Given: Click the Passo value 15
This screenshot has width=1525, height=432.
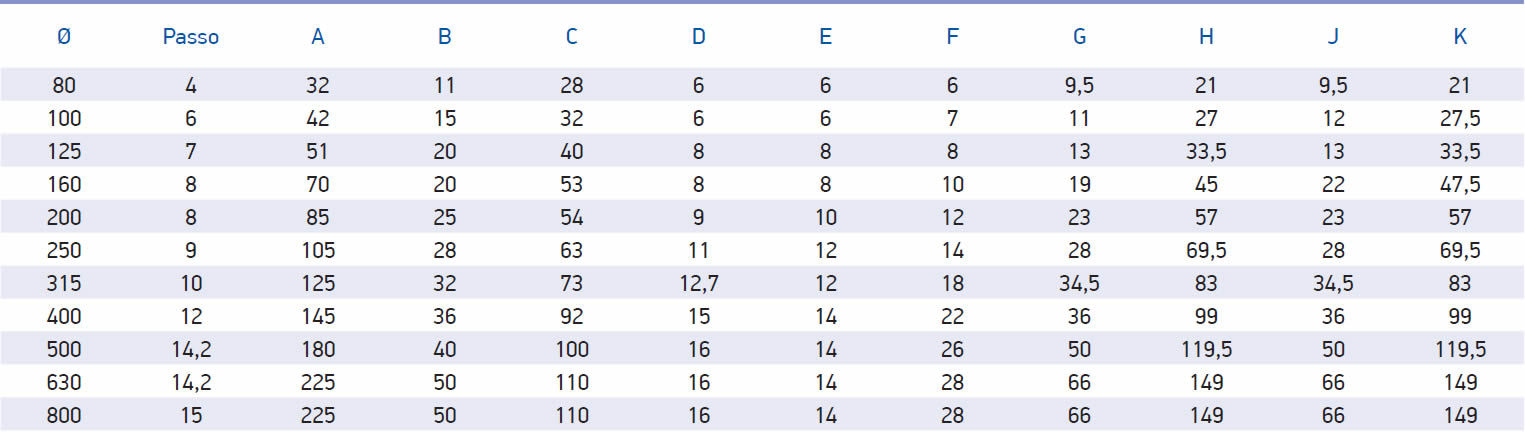Looking at the screenshot, I should point(191,416).
